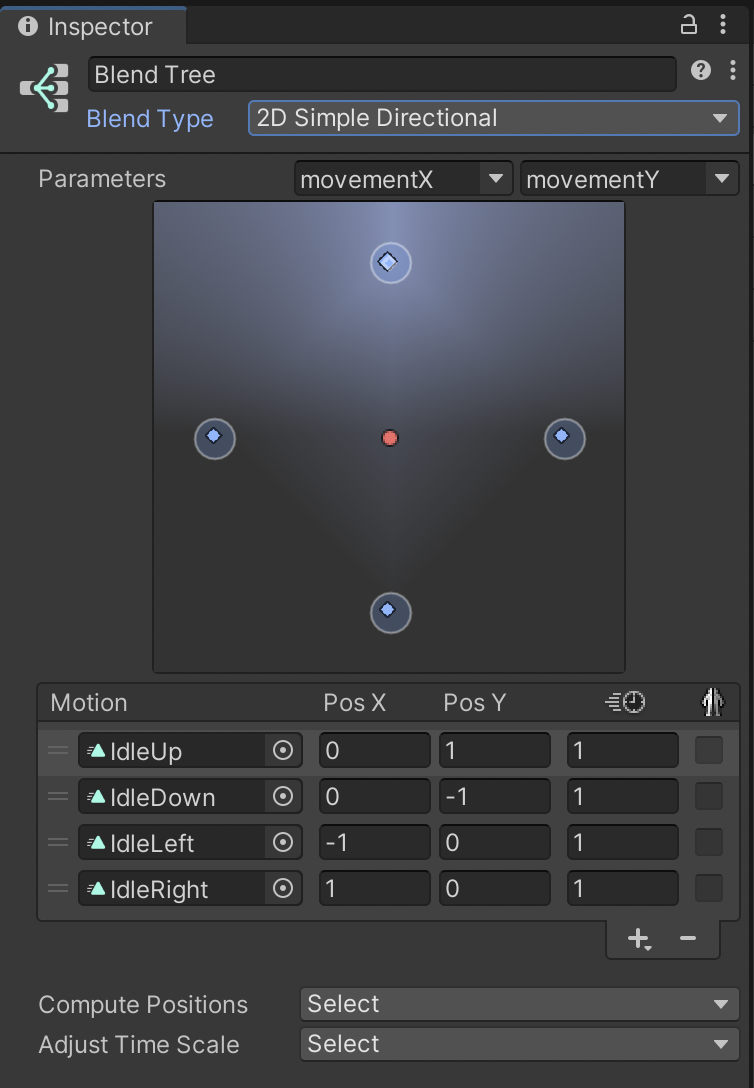
Task: Click object picker next to IdleDown motion
Action: point(283,797)
